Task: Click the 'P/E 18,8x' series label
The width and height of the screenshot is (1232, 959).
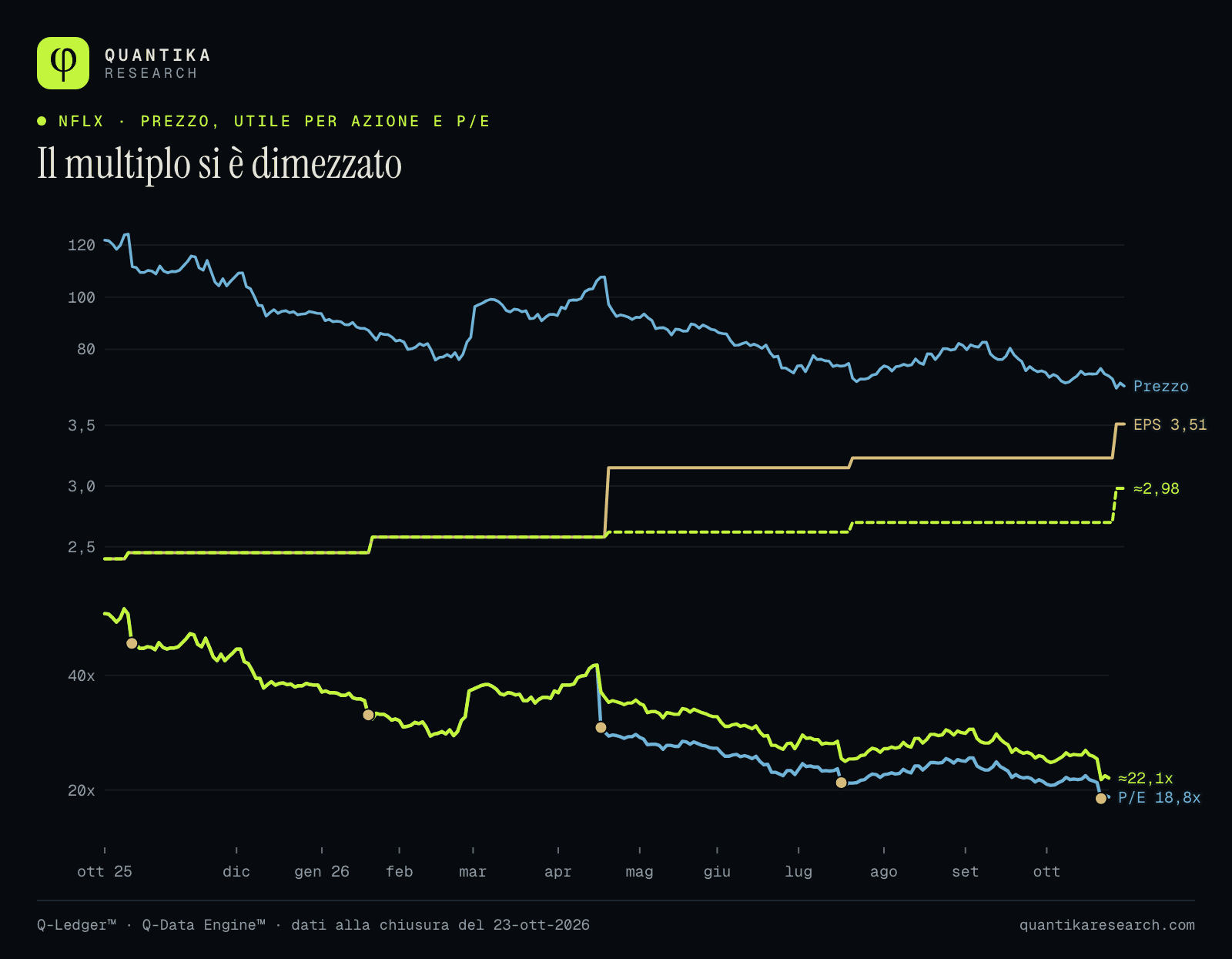Action: click(x=1159, y=798)
